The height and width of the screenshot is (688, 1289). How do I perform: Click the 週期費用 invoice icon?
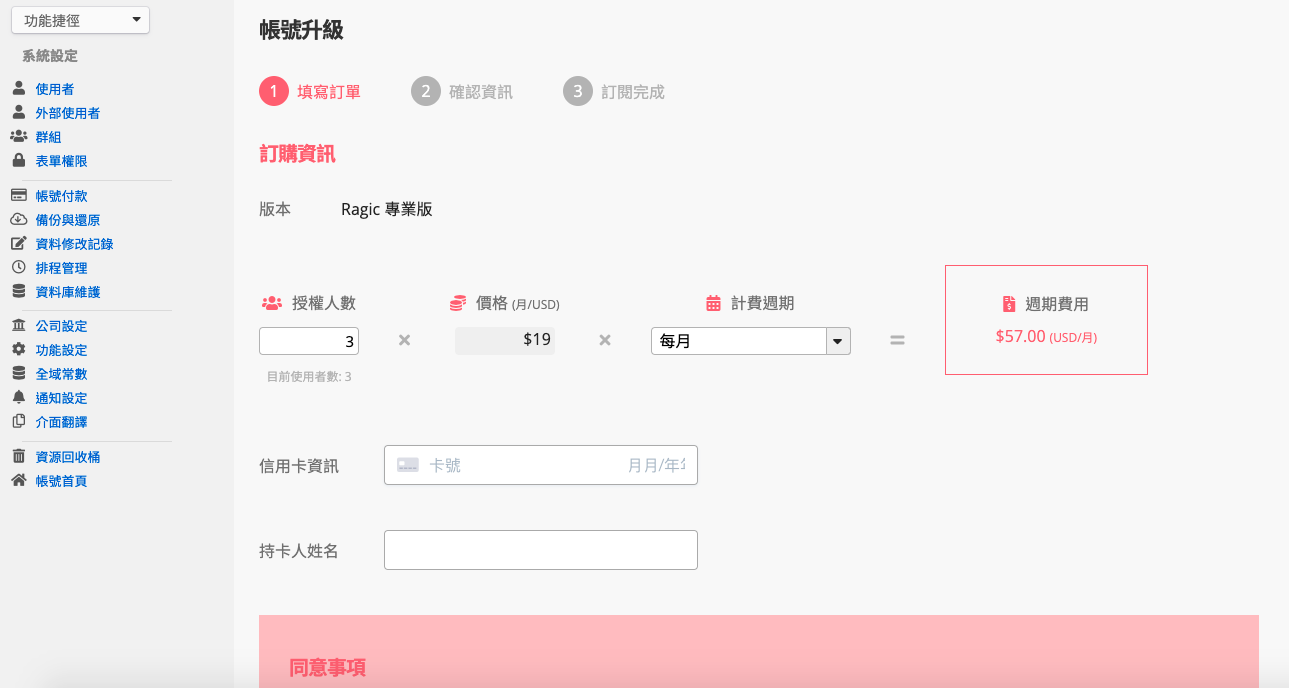1010,304
